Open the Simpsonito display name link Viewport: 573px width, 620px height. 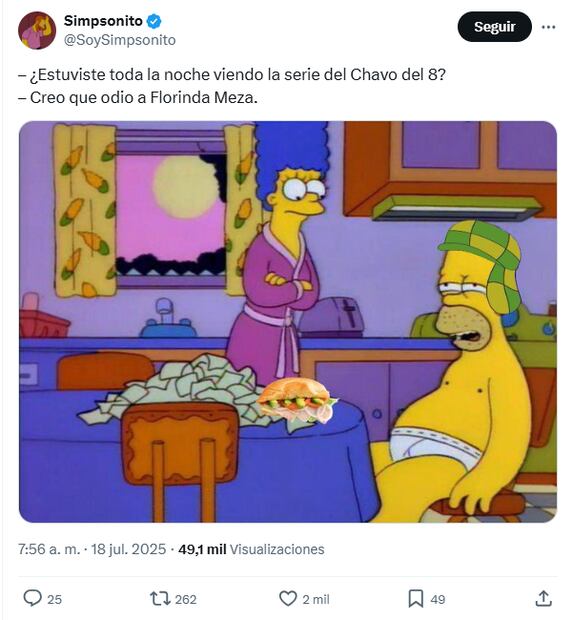point(103,21)
